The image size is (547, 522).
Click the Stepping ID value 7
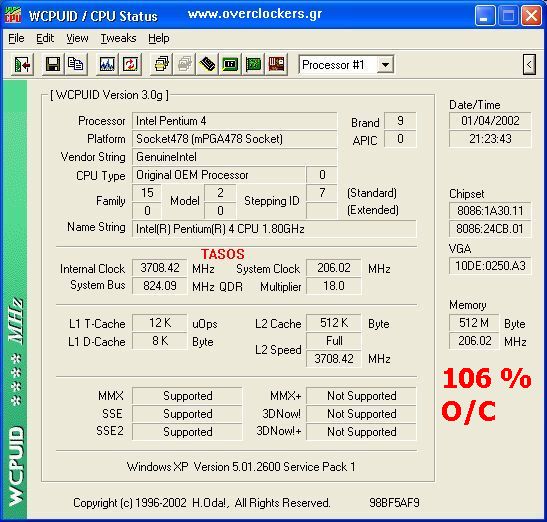coord(322,193)
